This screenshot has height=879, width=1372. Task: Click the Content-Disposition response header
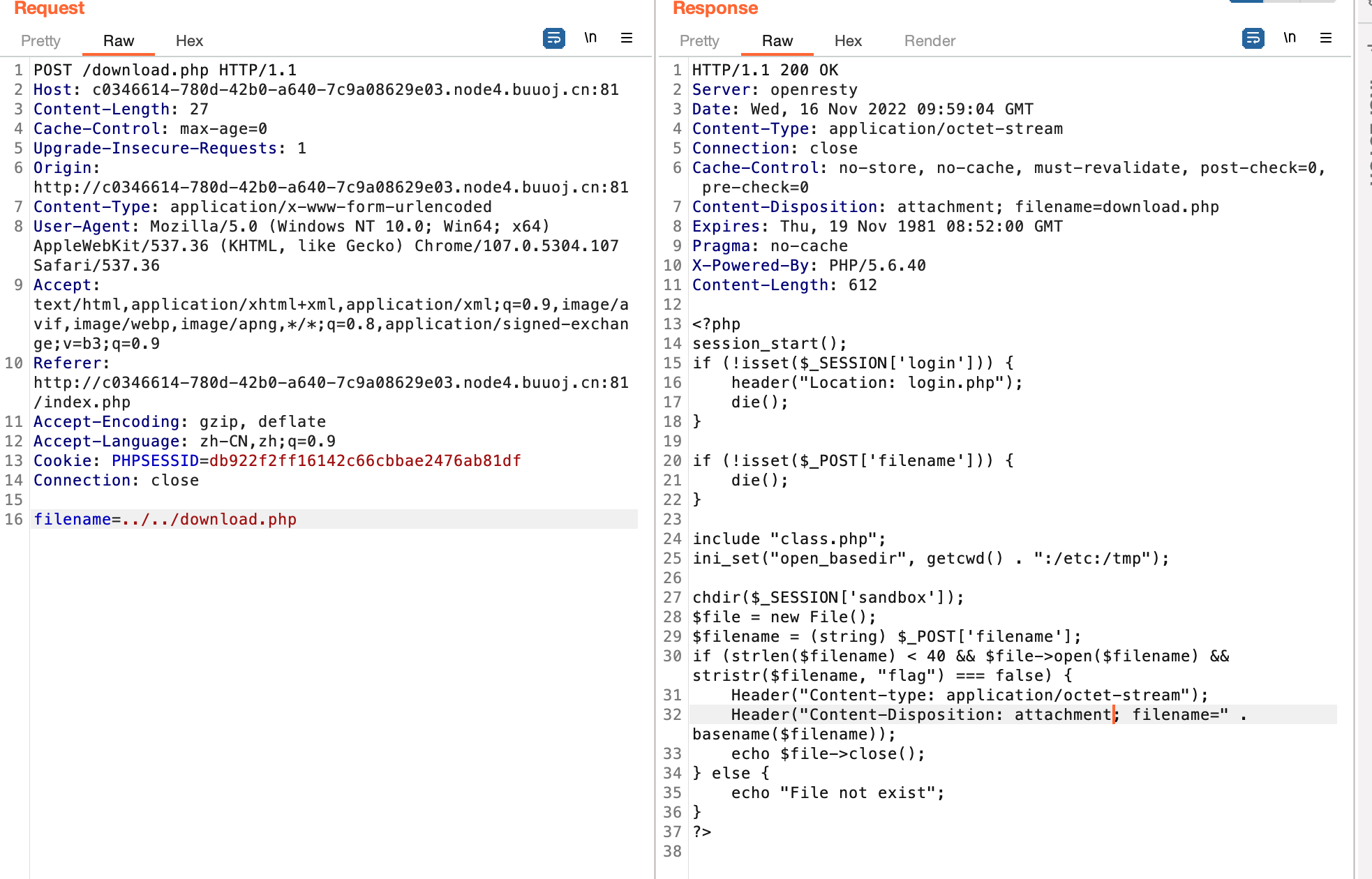click(x=956, y=206)
